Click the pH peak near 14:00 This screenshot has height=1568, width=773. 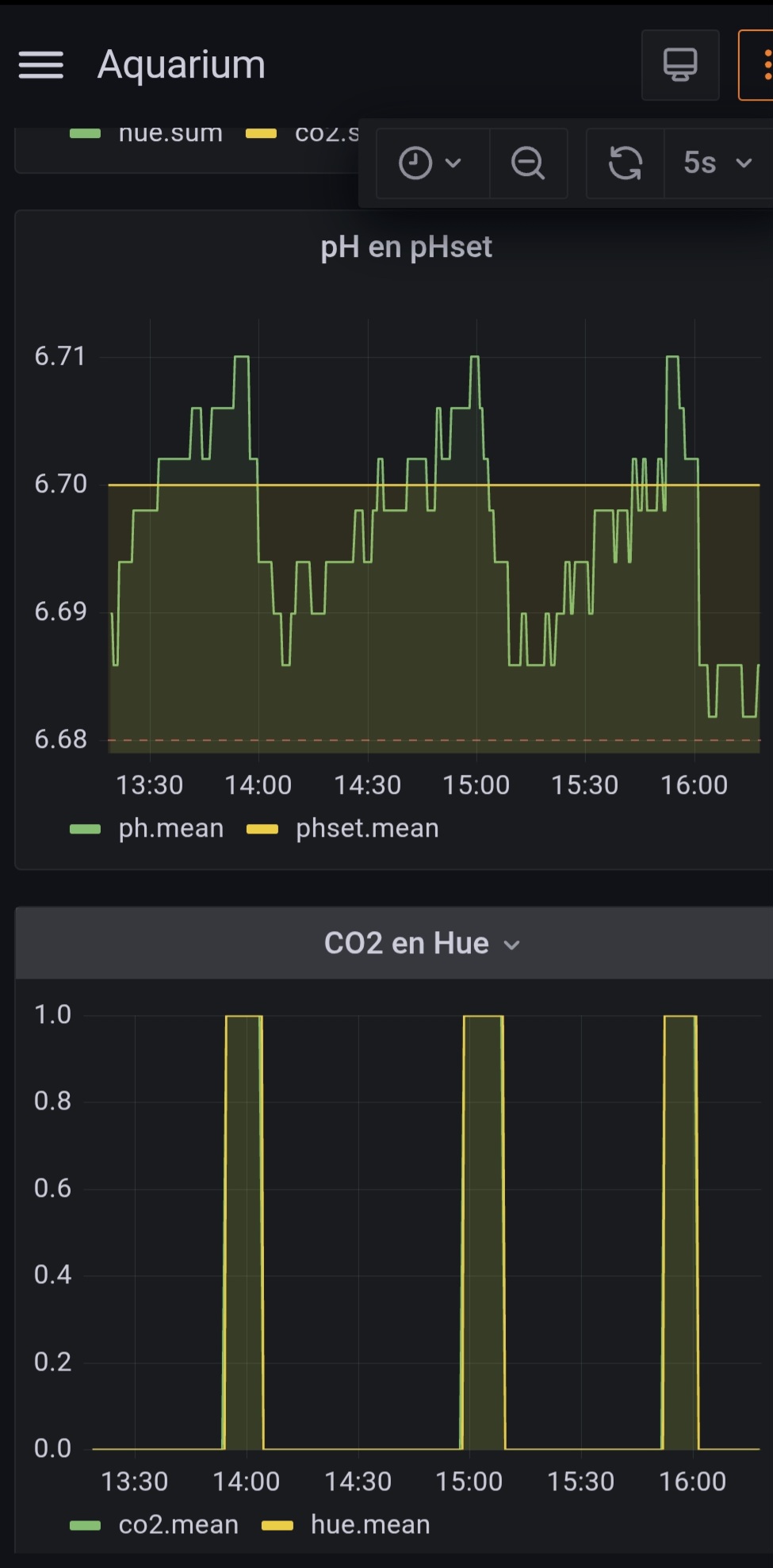point(241,358)
